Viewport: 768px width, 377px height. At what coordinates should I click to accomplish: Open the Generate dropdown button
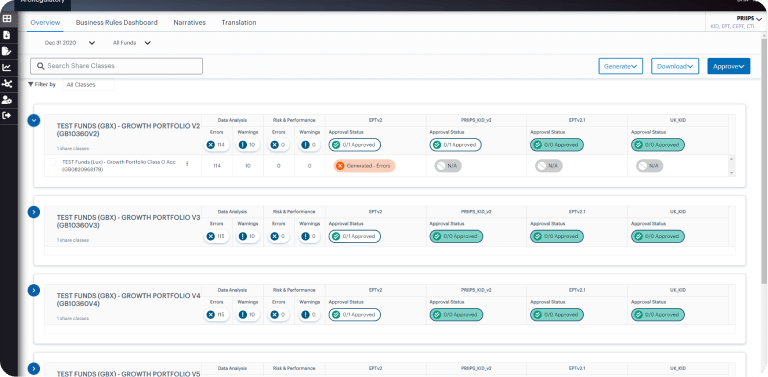621,67
